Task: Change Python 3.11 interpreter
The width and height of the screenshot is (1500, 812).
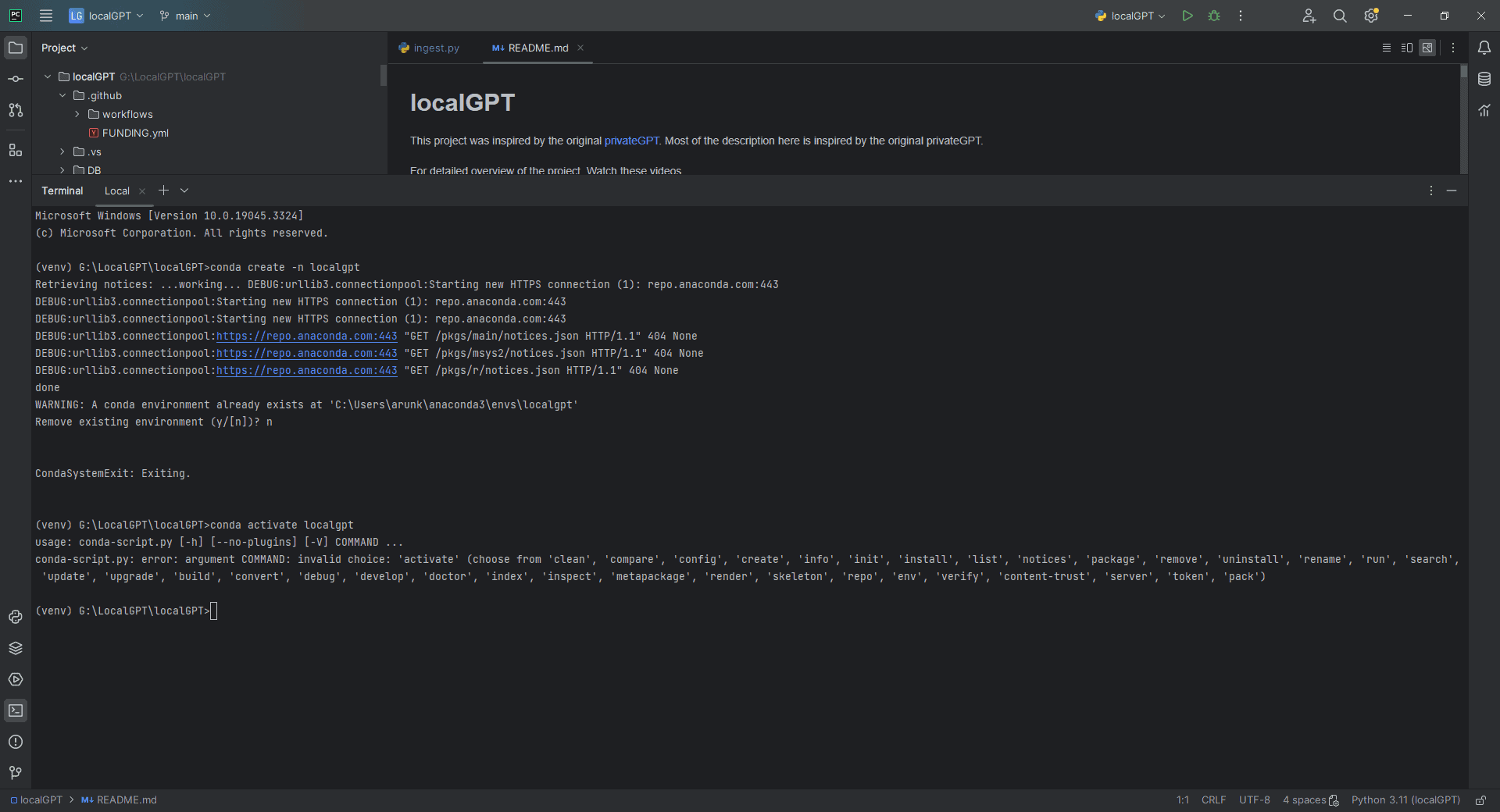Action: [1405, 800]
